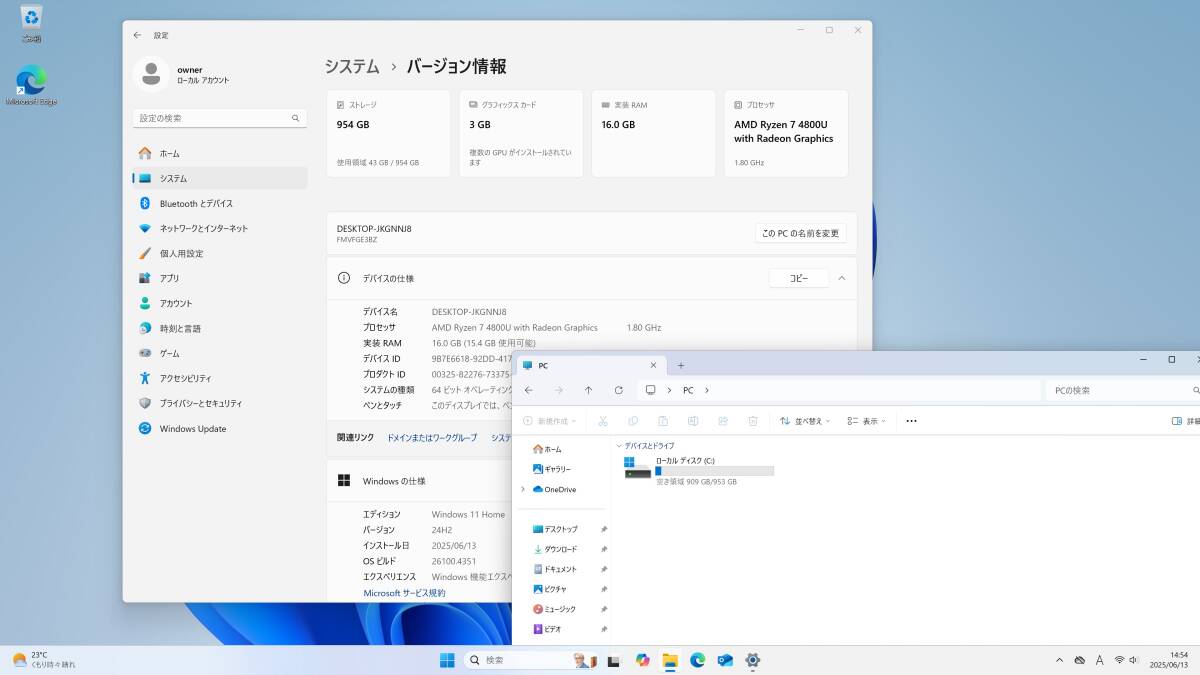The width and height of the screenshot is (1200, 675).
Task: Click the Copy icon in Explorer toolbar
Action: pos(632,420)
